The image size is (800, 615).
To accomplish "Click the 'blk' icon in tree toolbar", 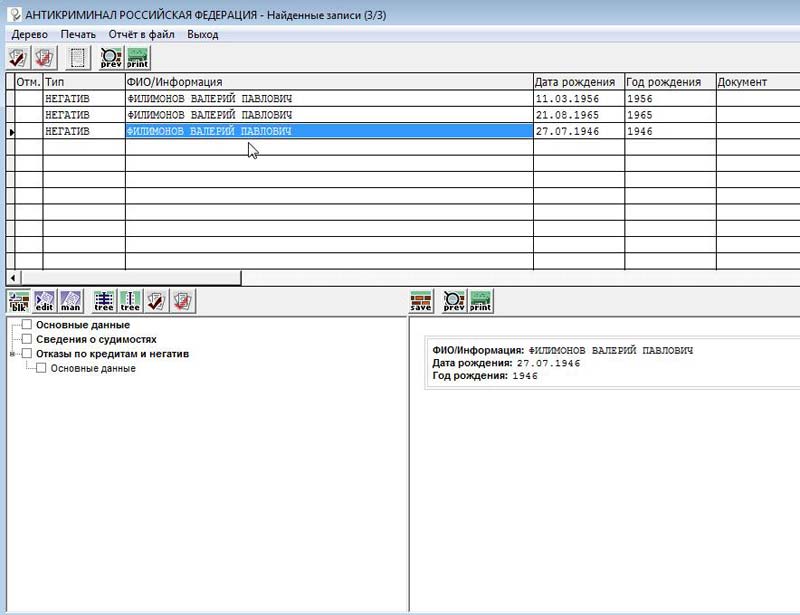I will pyautogui.click(x=18, y=301).
